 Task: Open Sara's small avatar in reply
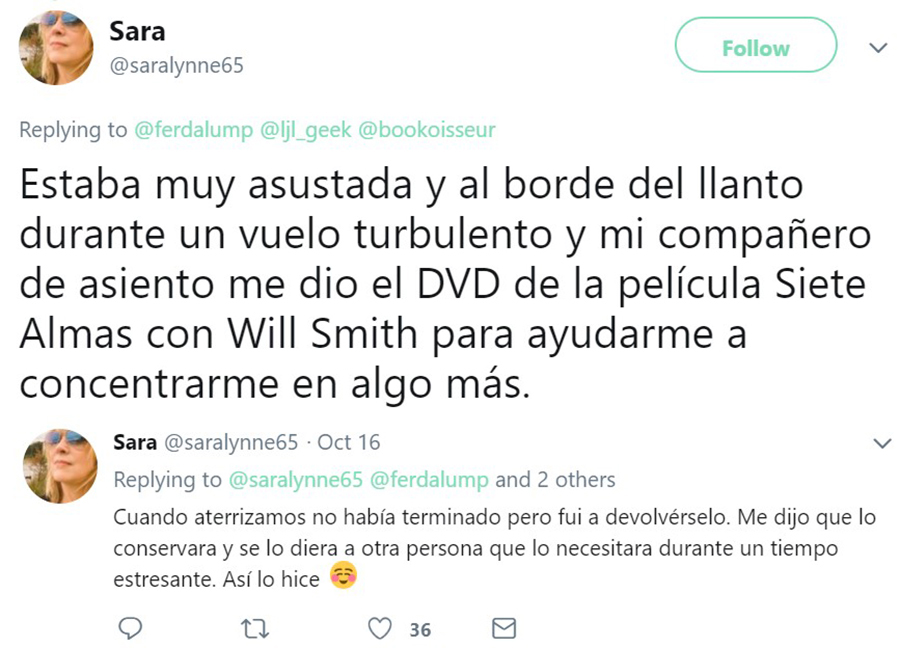60,466
